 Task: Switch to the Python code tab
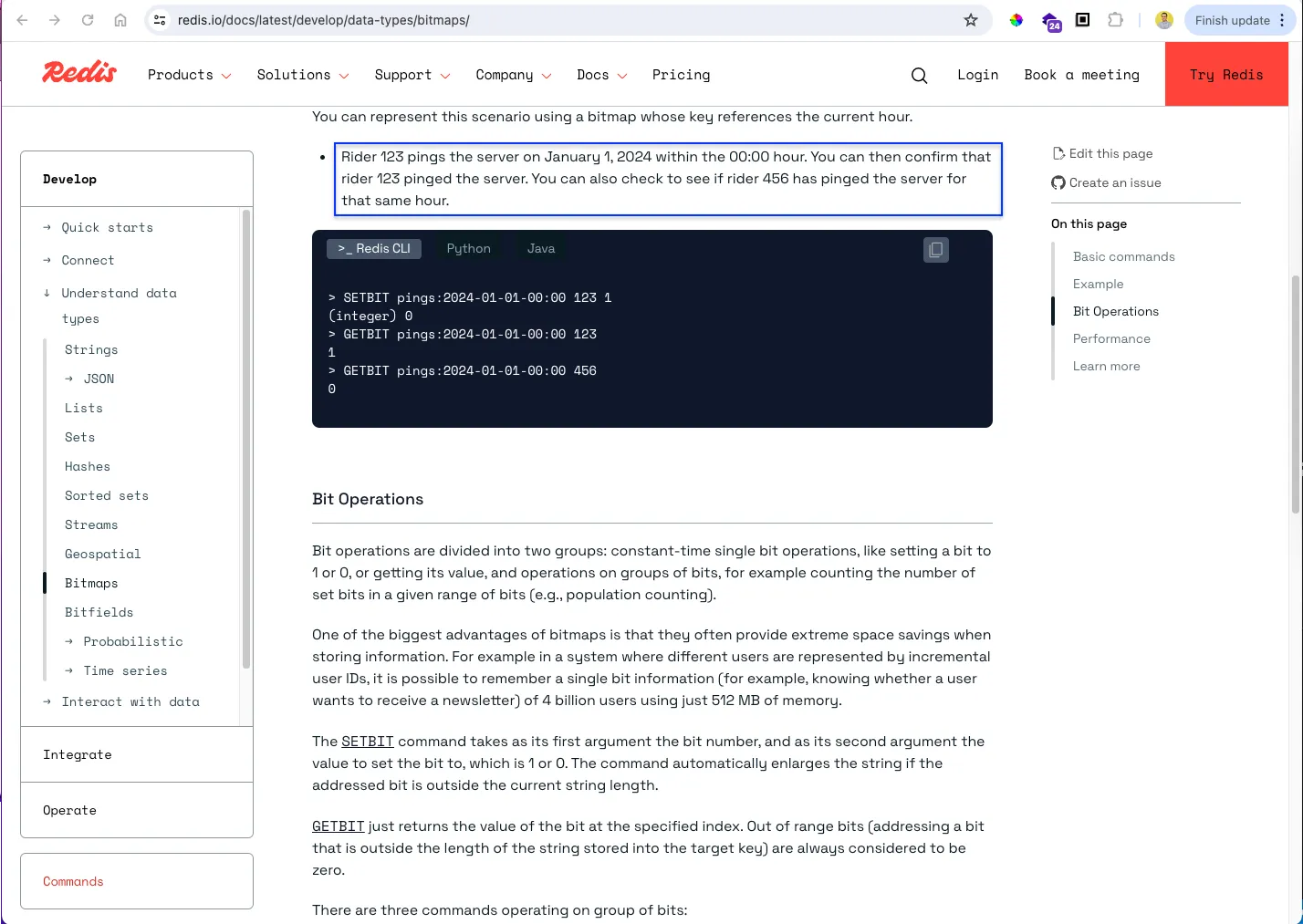(x=468, y=248)
